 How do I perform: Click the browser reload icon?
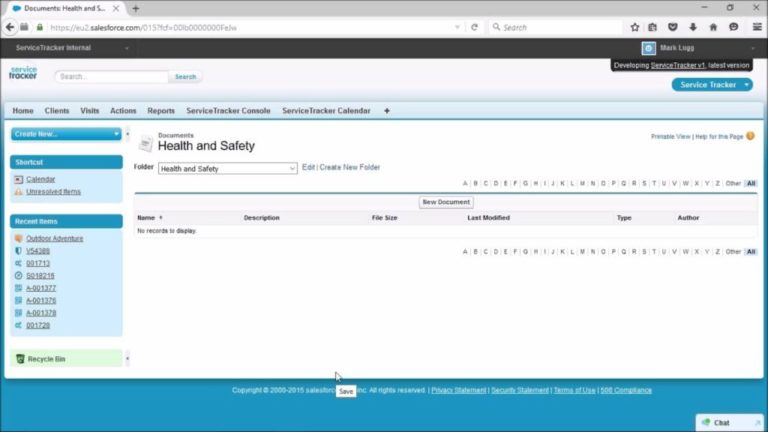(474, 28)
